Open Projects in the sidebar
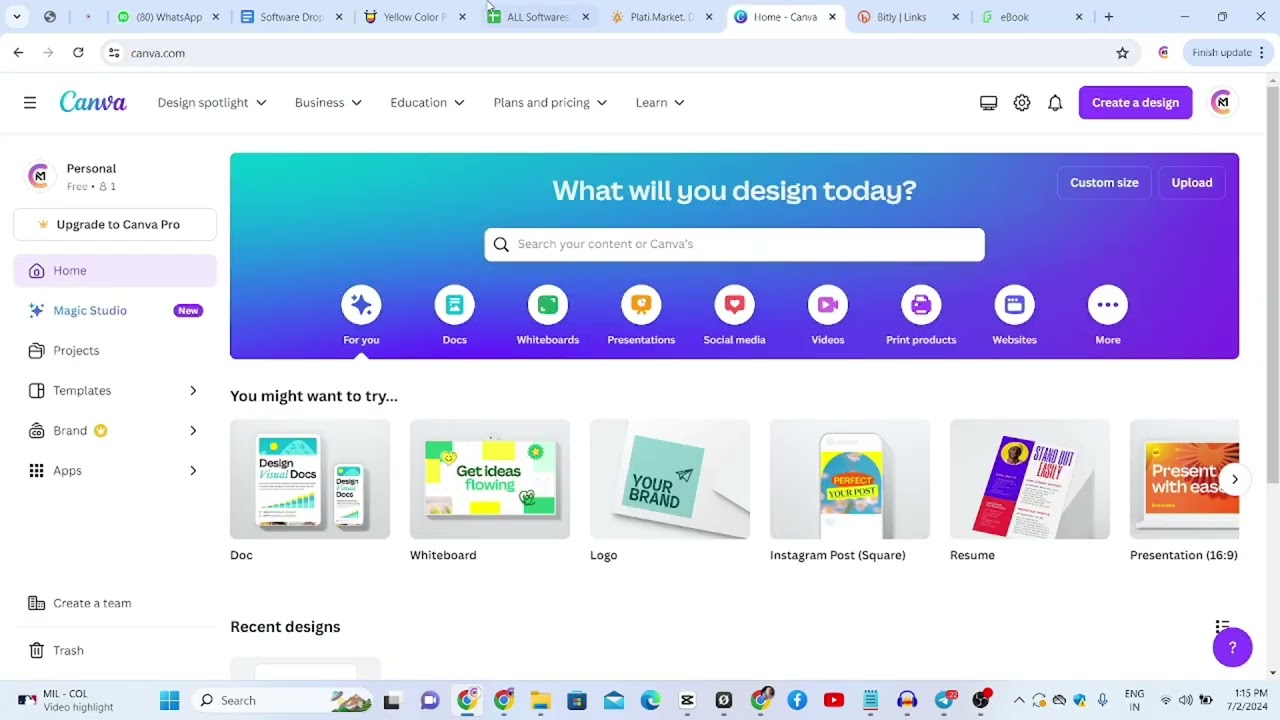 click(115, 350)
